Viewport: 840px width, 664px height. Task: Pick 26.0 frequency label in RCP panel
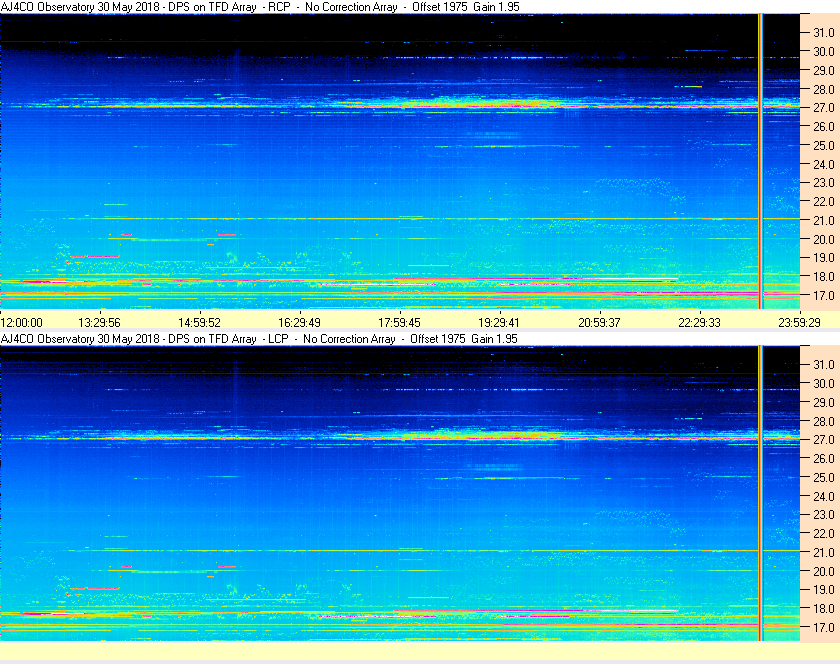click(x=824, y=126)
